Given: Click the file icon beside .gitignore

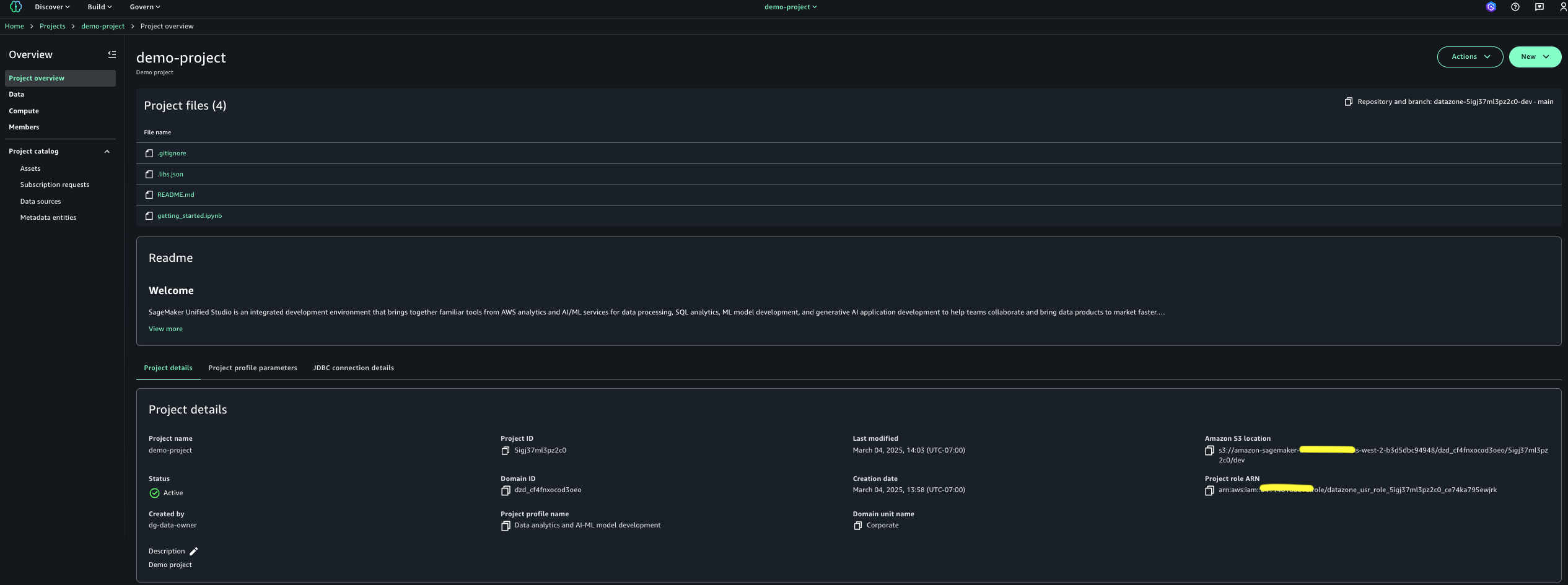Looking at the screenshot, I should [149, 154].
